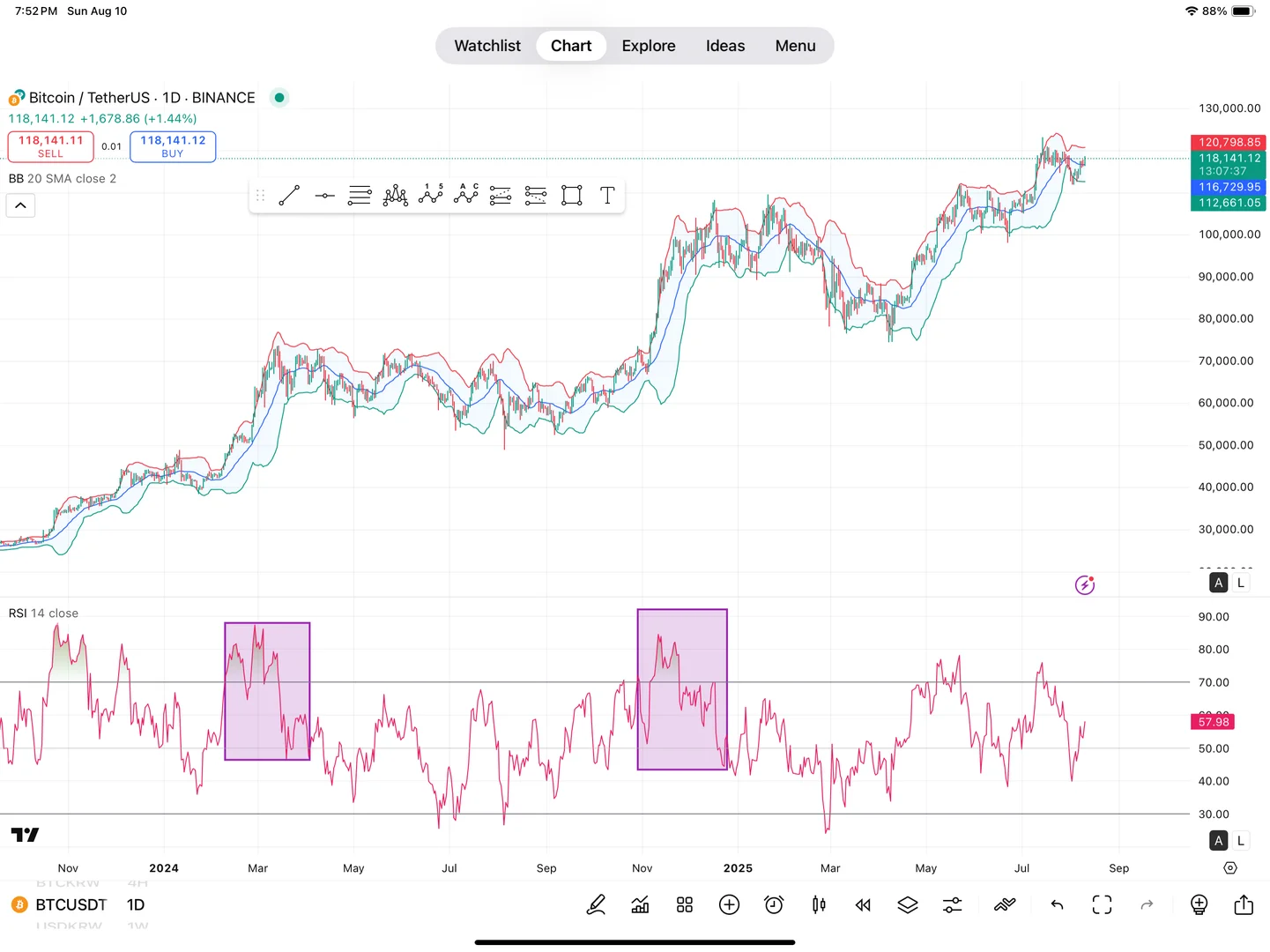Toggle log scale L on price chart
Screen dimensions: 1270x952
[1241, 583]
